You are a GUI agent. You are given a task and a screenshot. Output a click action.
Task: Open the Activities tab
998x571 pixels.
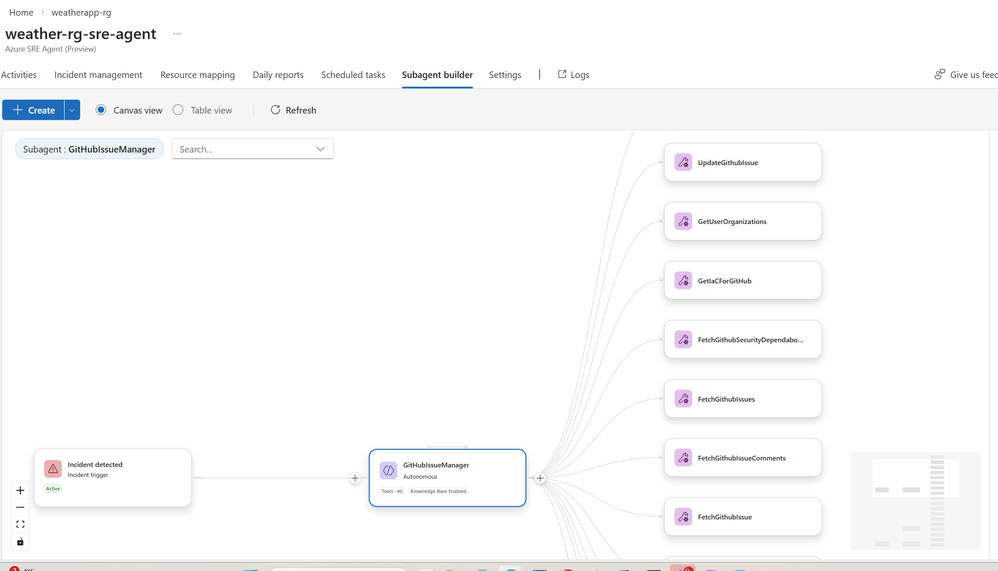click(18, 74)
